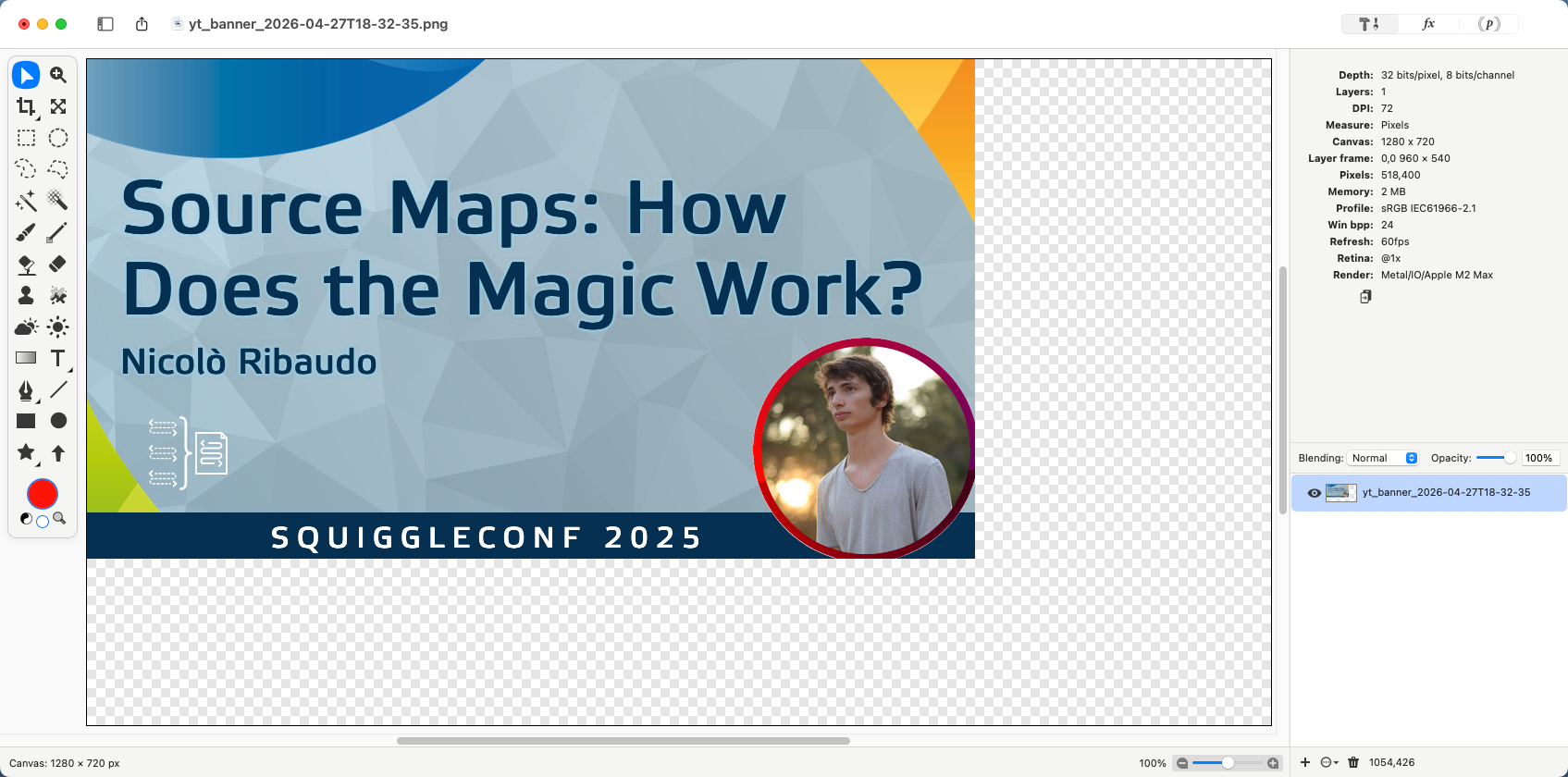The width and height of the screenshot is (1568, 777).
Task: Select the Gradient tool
Action: point(26,358)
